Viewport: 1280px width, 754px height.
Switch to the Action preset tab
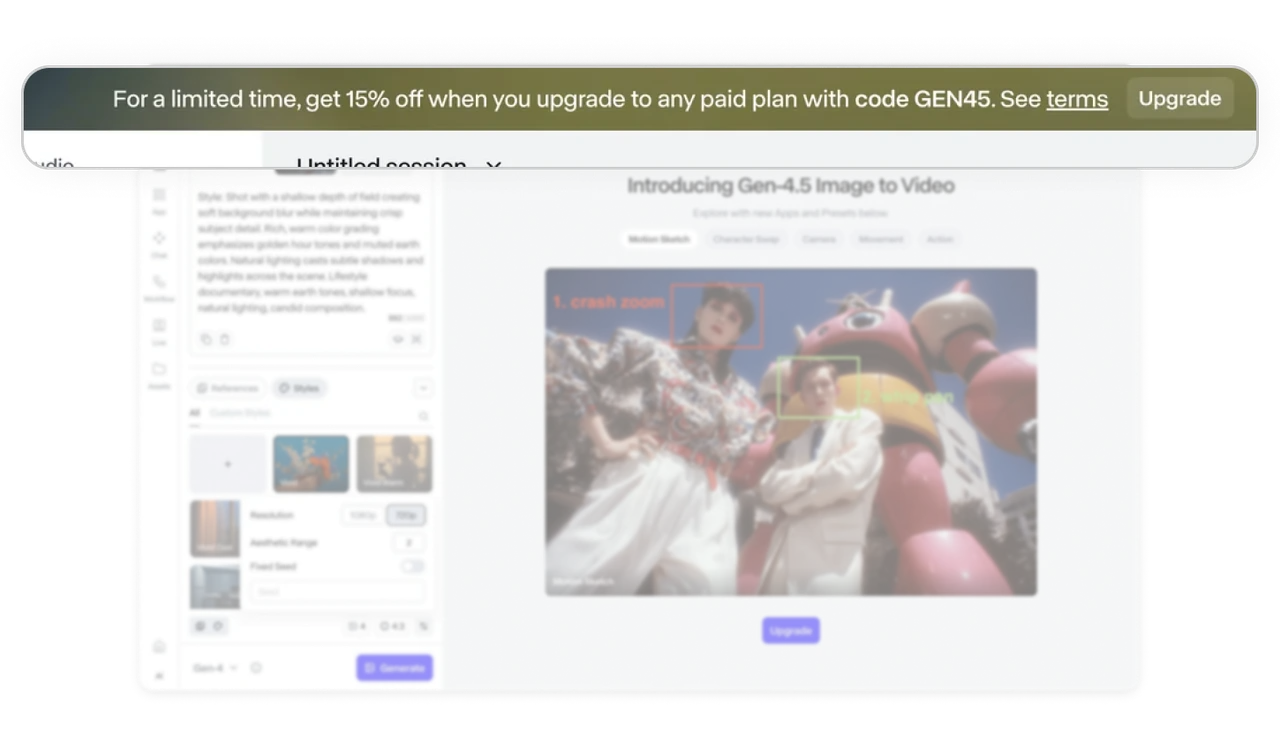click(940, 239)
